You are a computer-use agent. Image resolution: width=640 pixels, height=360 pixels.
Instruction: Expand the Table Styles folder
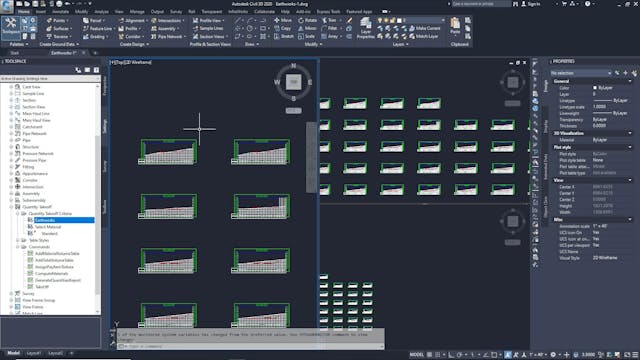click(18, 240)
